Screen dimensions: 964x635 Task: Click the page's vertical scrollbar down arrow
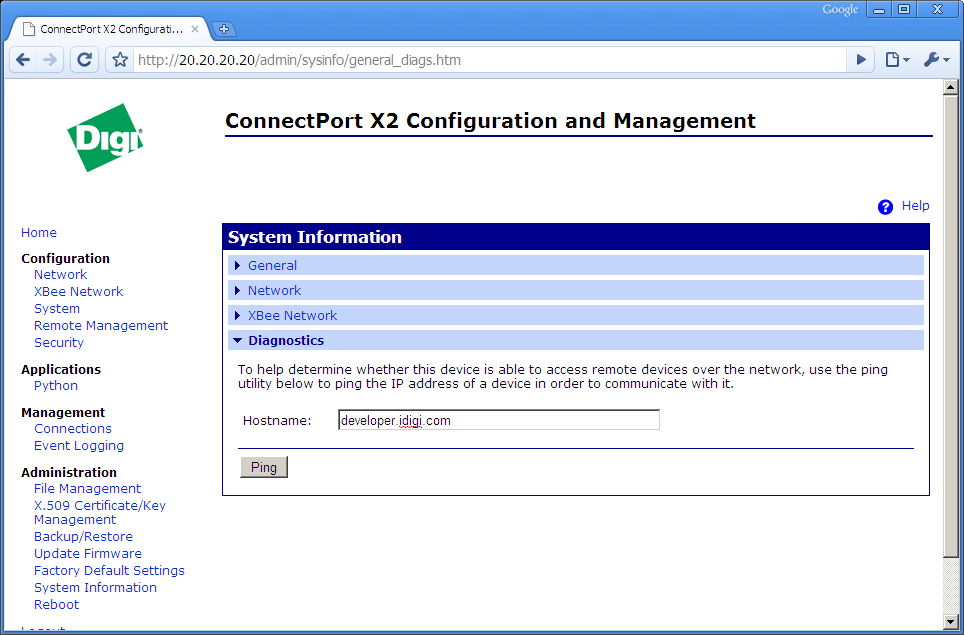pyautogui.click(x=950, y=620)
